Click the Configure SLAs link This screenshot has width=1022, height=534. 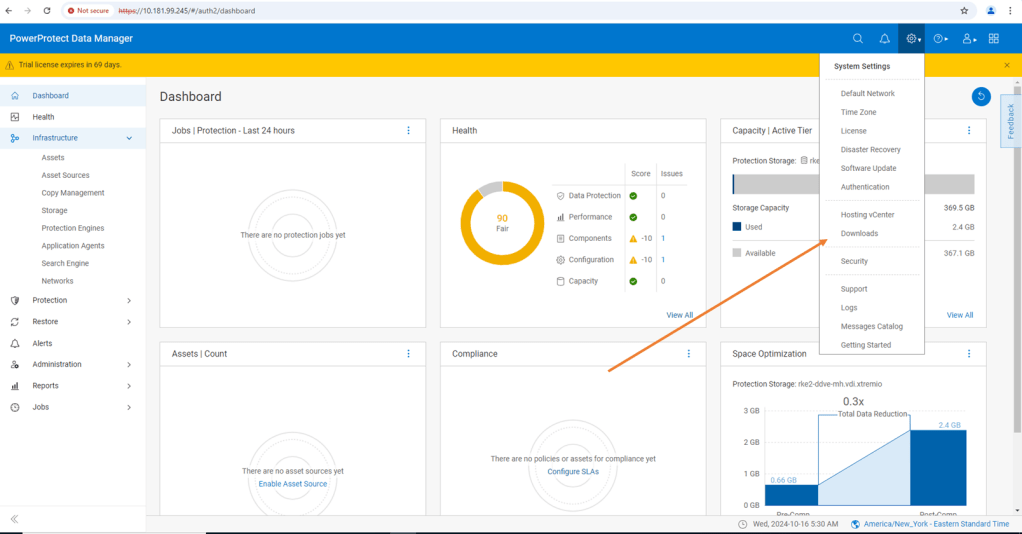pos(573,472)
